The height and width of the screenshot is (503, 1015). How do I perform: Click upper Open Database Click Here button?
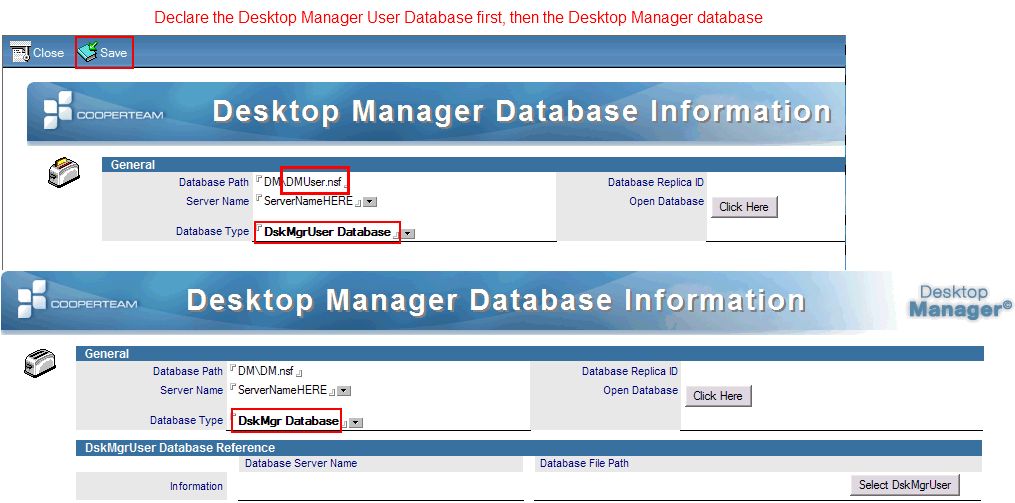744,207
